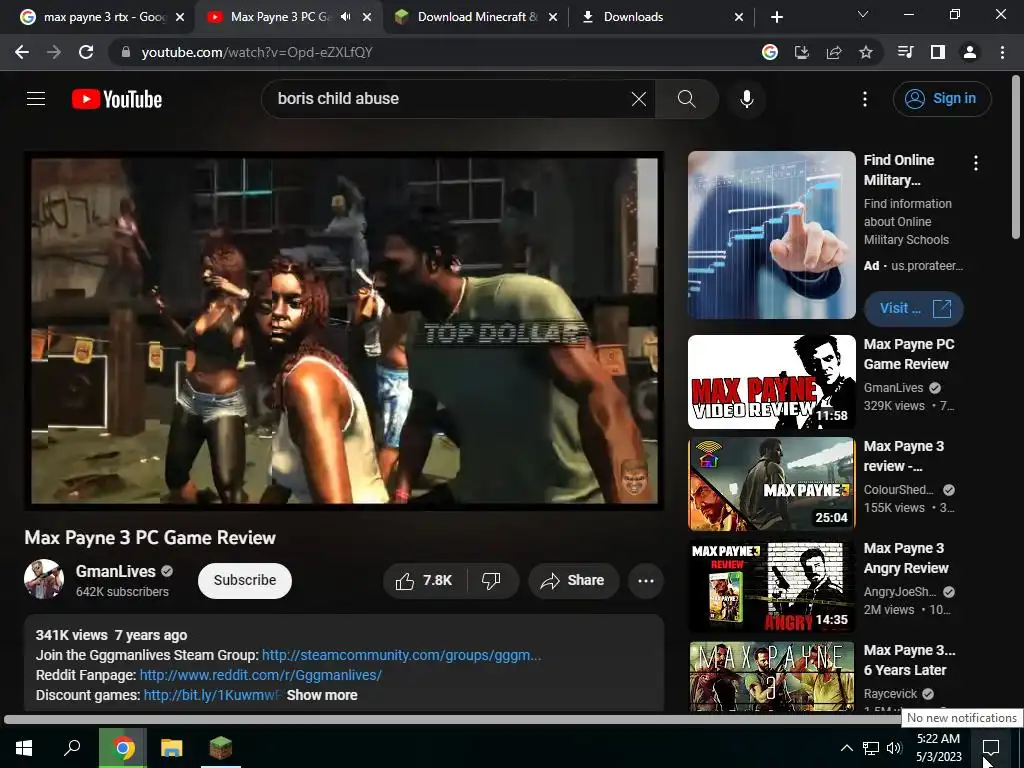Switch to the Downloads tab

[x=653, y=17]
